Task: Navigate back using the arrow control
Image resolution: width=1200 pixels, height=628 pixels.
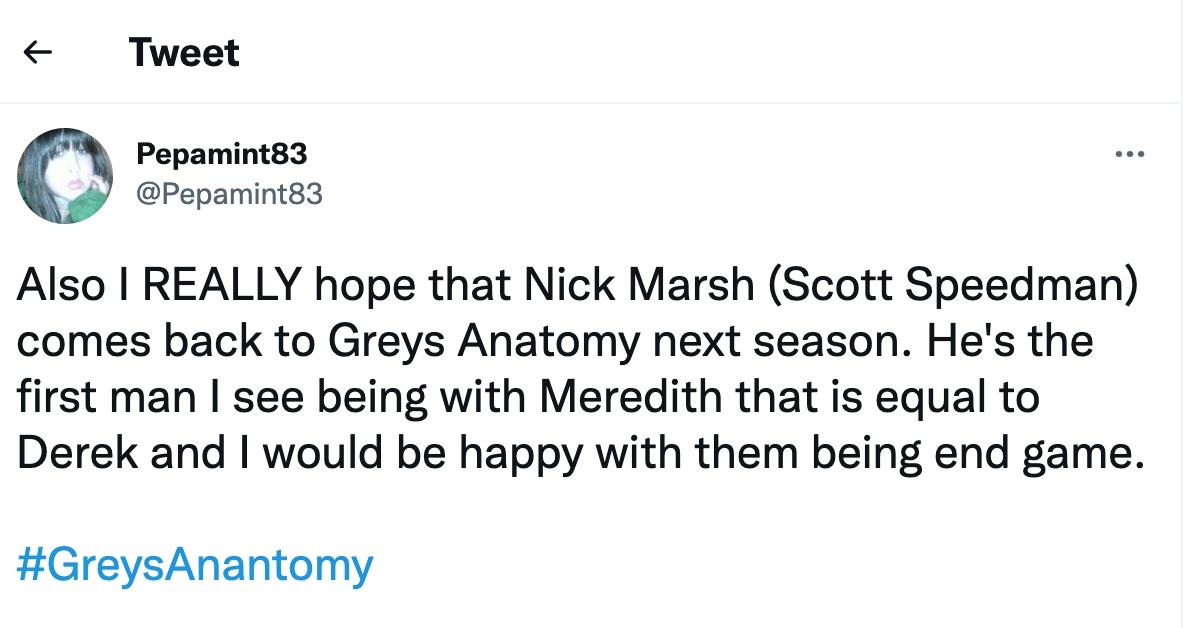Action: click(x=37, y=52)
